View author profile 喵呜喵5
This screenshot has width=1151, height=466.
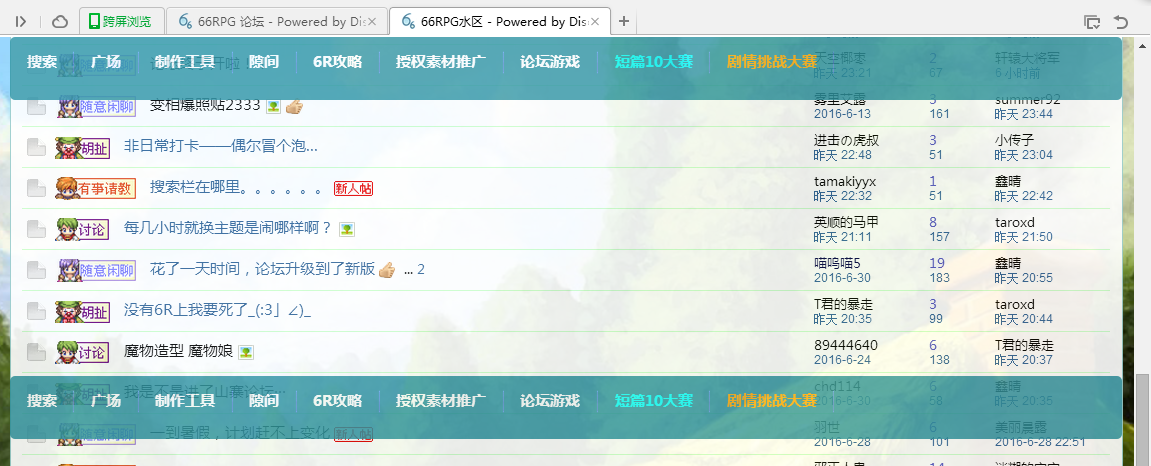coord(837,263)
